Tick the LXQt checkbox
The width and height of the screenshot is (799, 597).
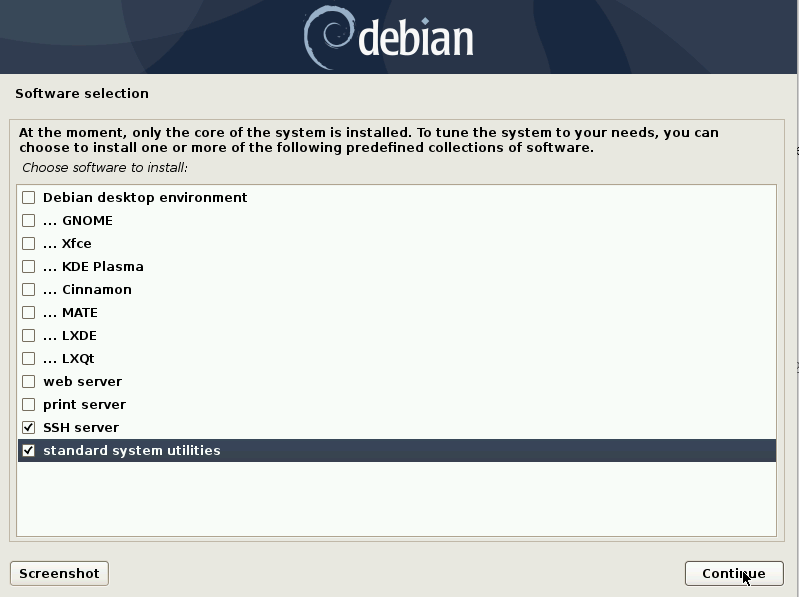point(29,359)
